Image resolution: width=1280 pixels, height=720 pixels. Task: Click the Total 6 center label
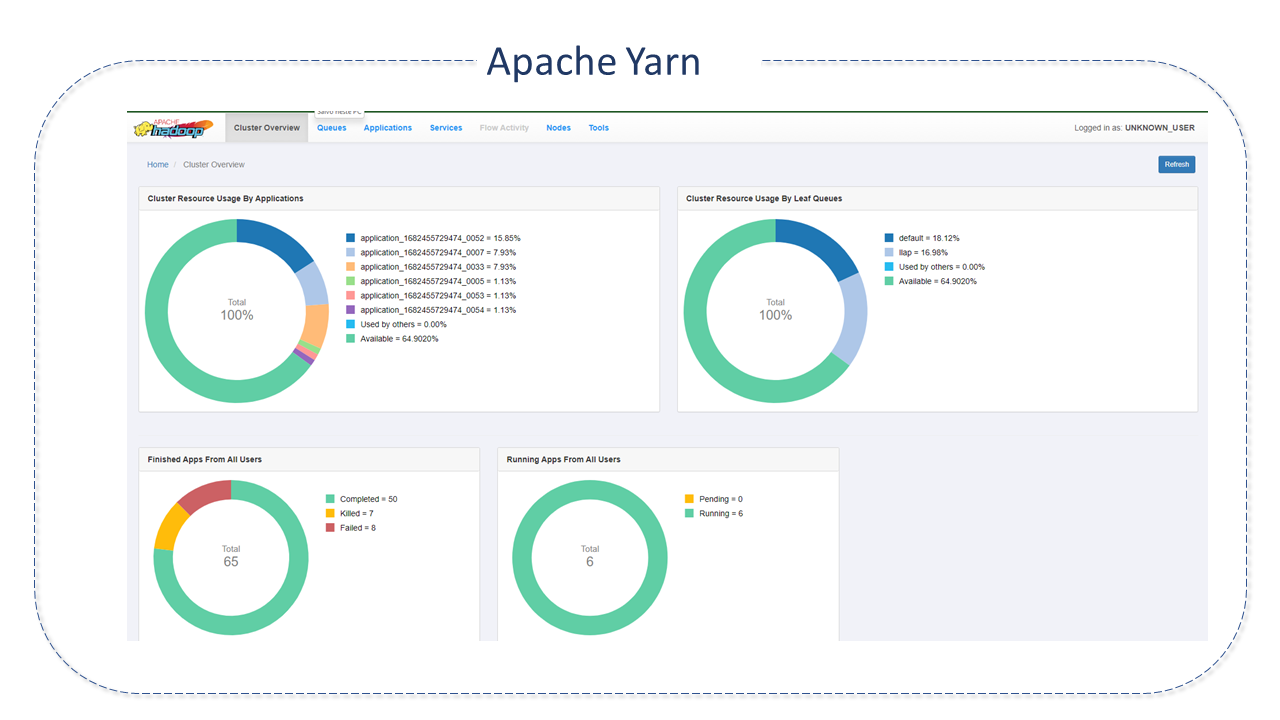(590, 556)
